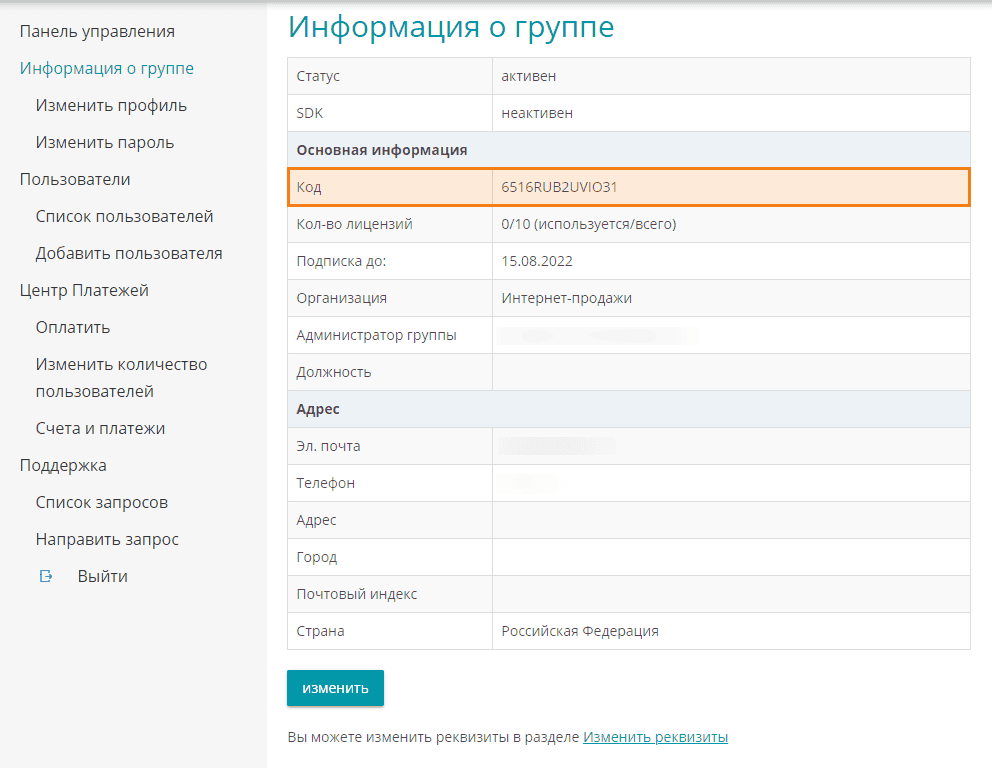992x768 pixels.
Task: Select Информация о группе sidebar link
Action: [106, 68]
